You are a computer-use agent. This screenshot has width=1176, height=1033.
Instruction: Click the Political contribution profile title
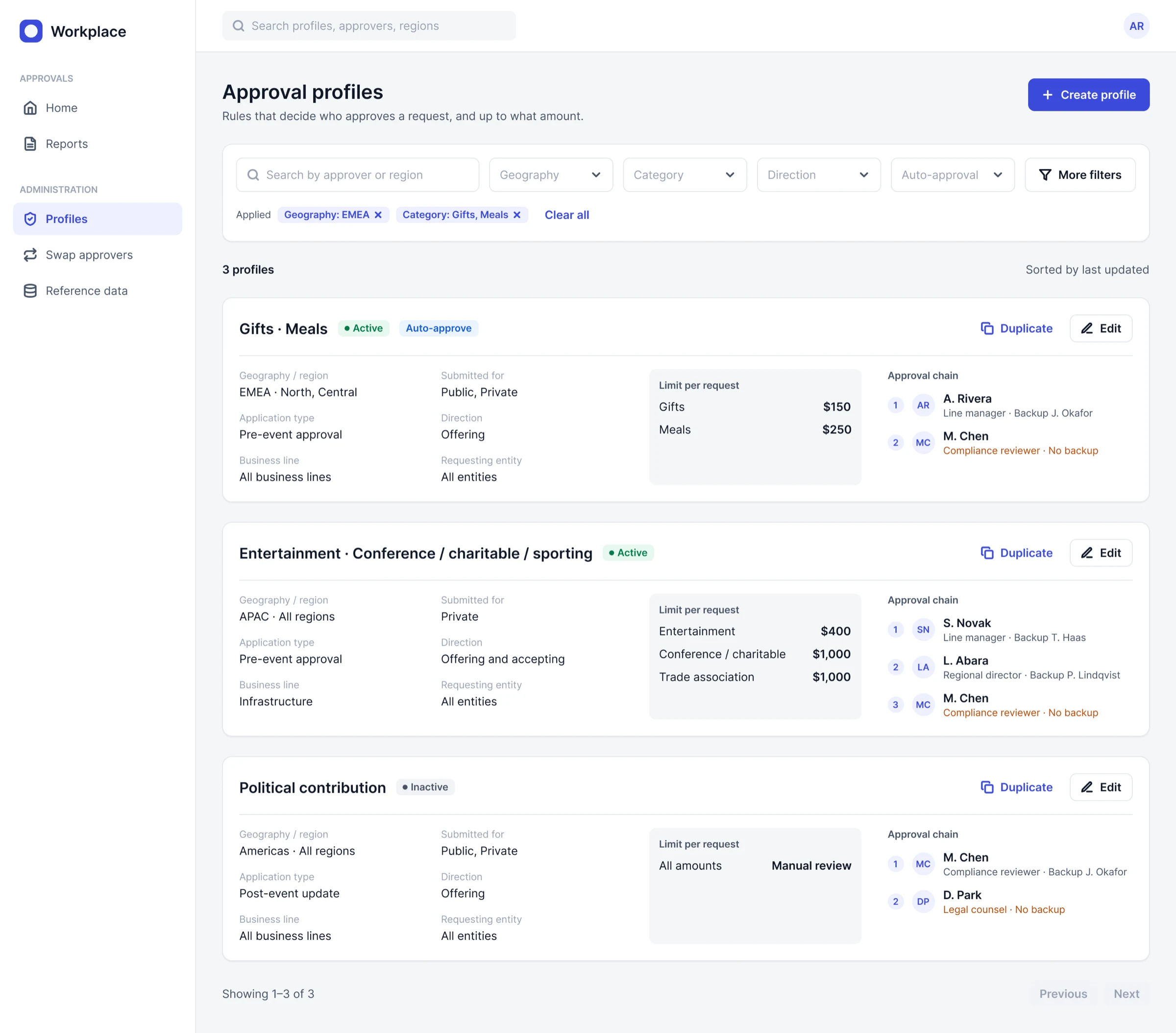313,788
